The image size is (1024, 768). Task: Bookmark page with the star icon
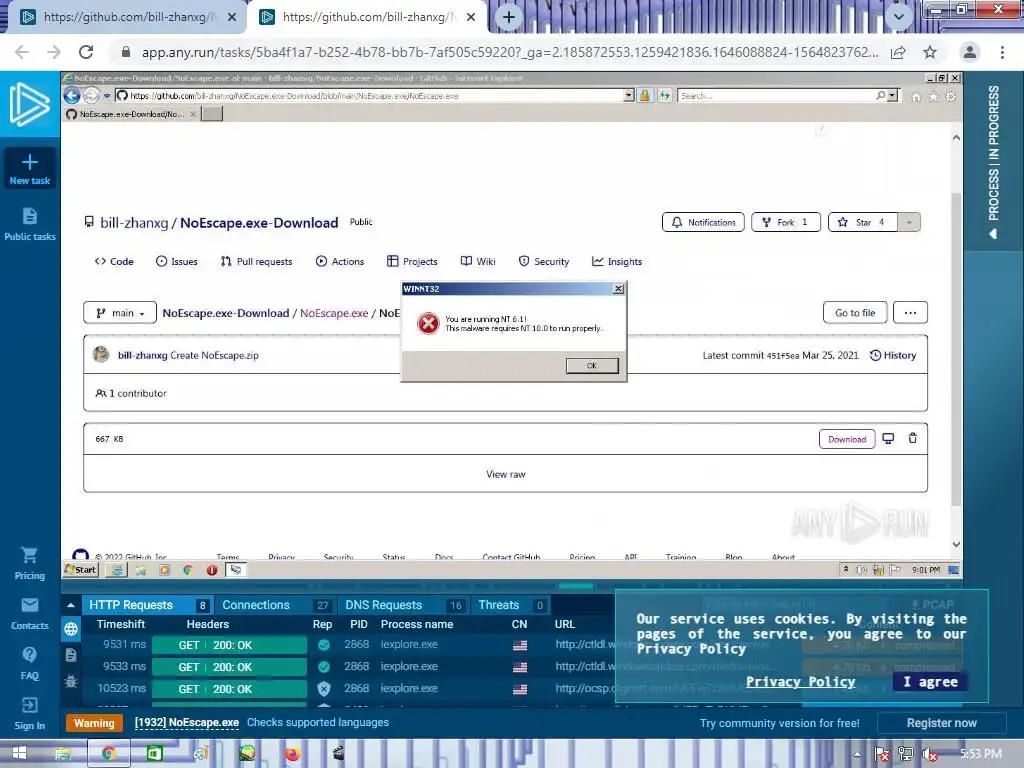tap(929, 52)
